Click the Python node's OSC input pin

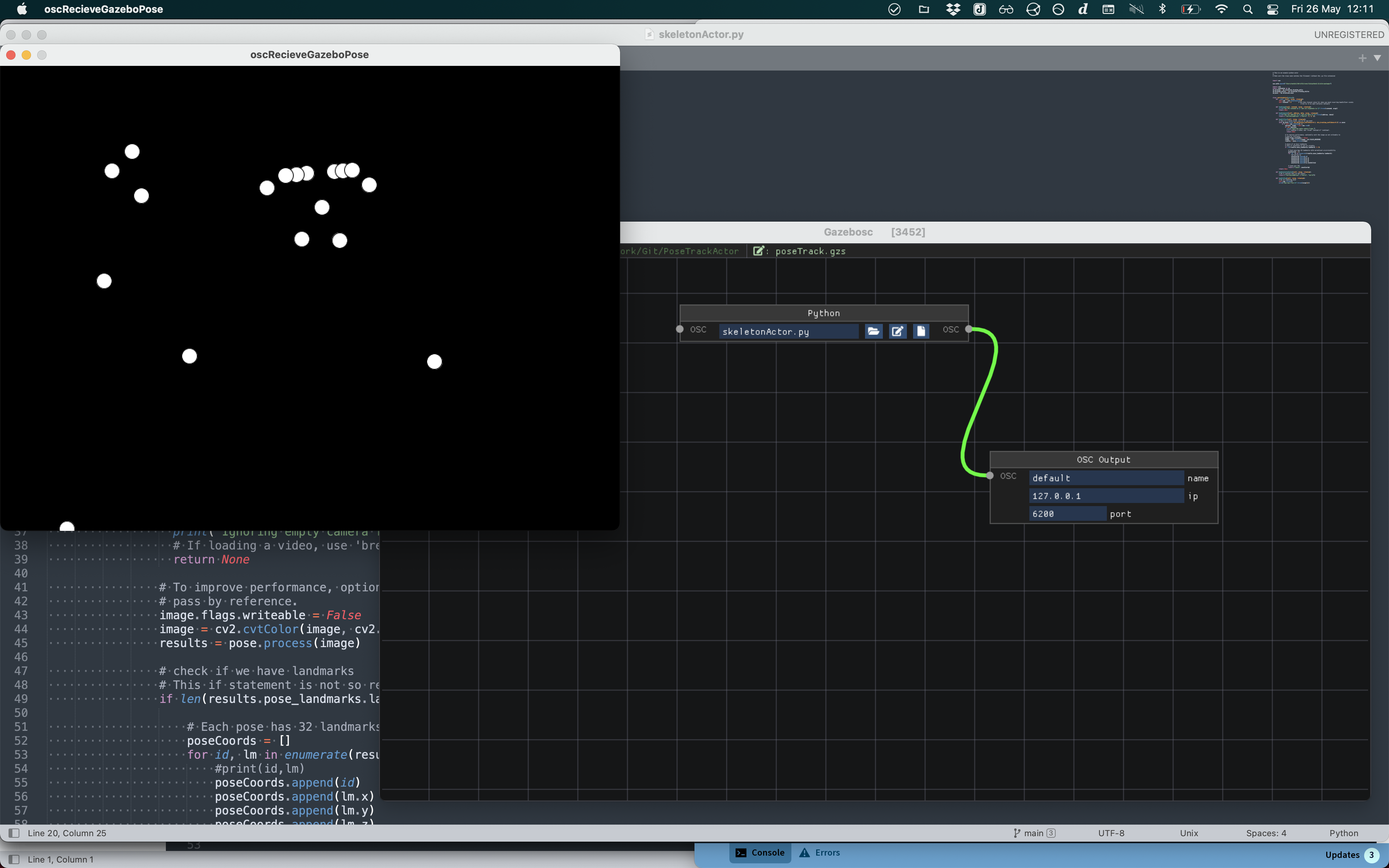tap(679, 329)
